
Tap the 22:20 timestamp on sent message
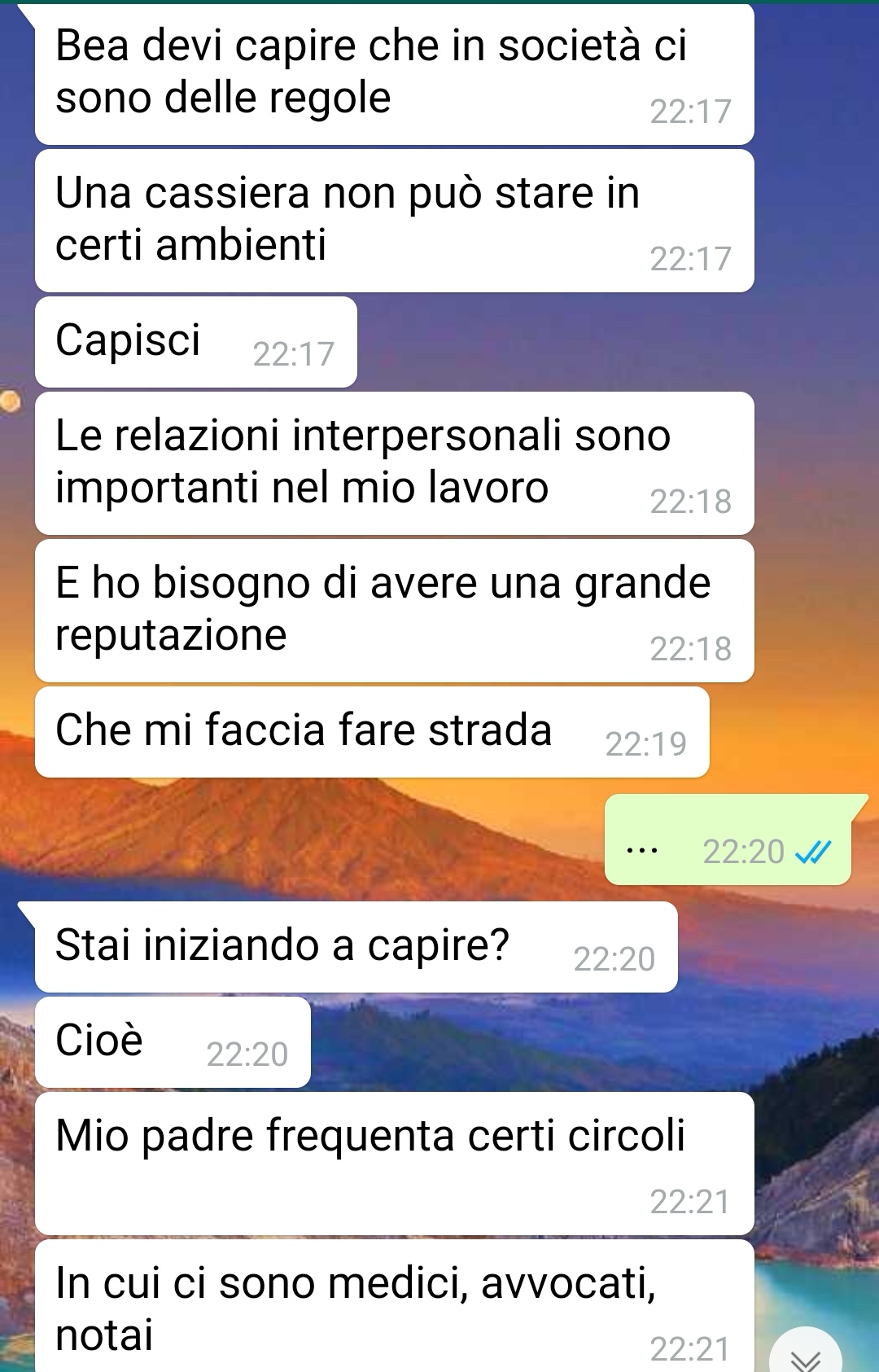tap(743, 852)
